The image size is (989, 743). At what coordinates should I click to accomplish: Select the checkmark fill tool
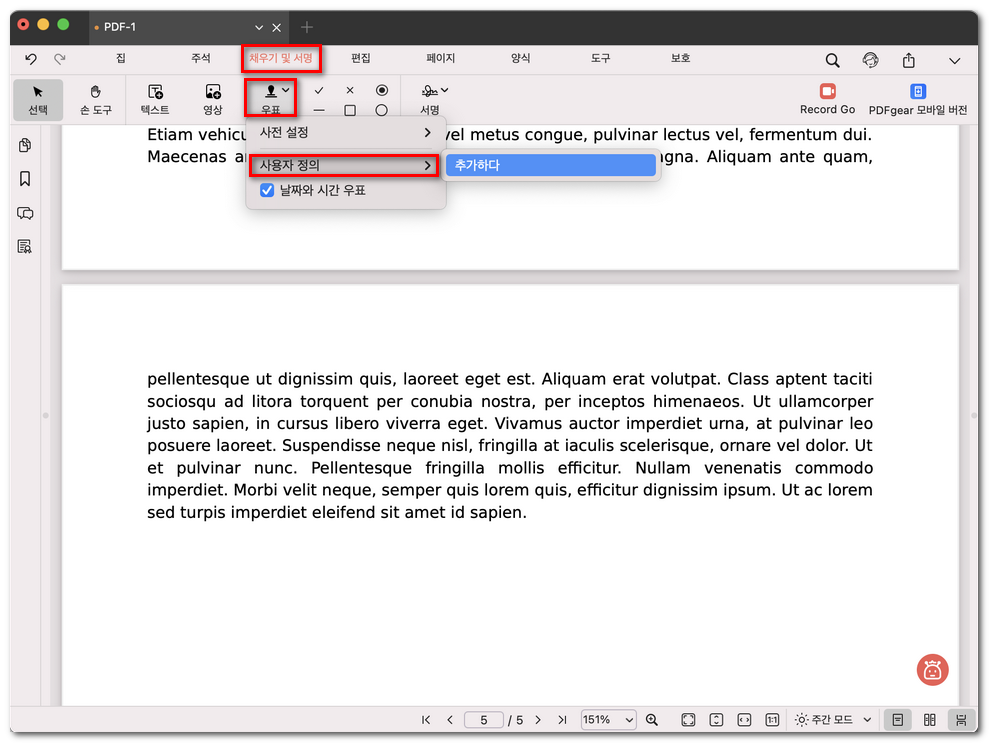[319, 90]
